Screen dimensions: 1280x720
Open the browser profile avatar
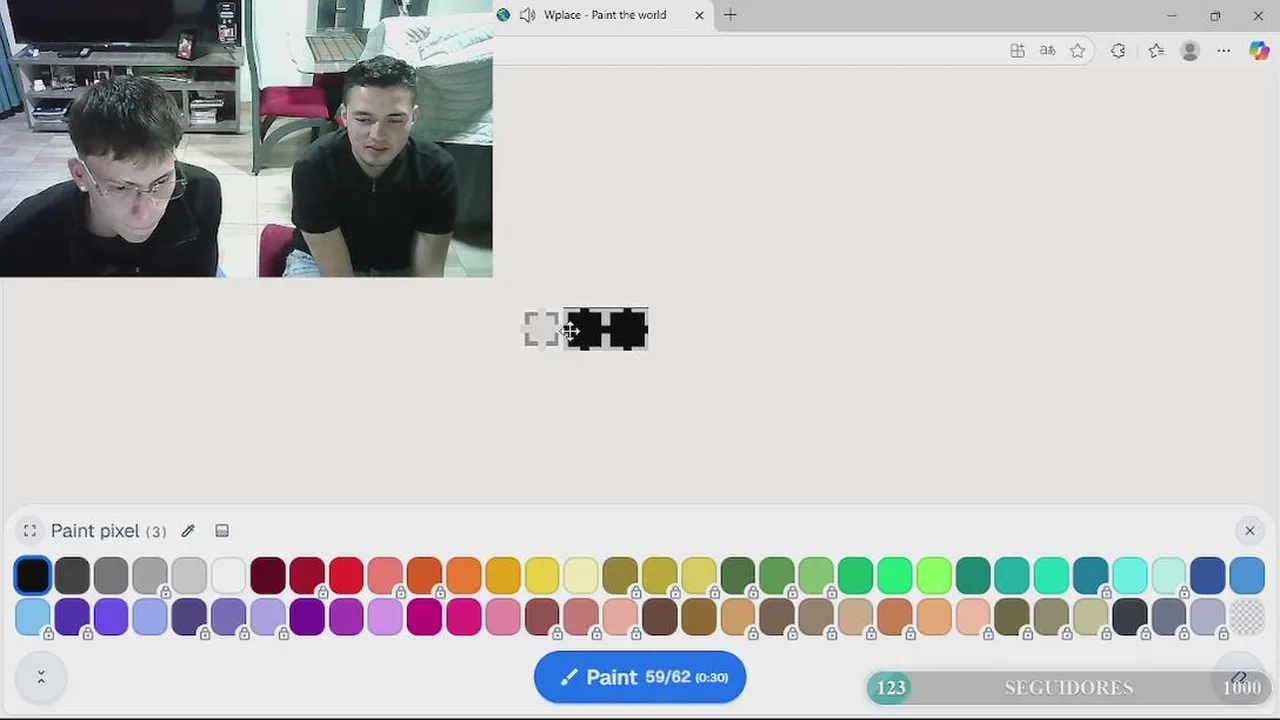1189,51
